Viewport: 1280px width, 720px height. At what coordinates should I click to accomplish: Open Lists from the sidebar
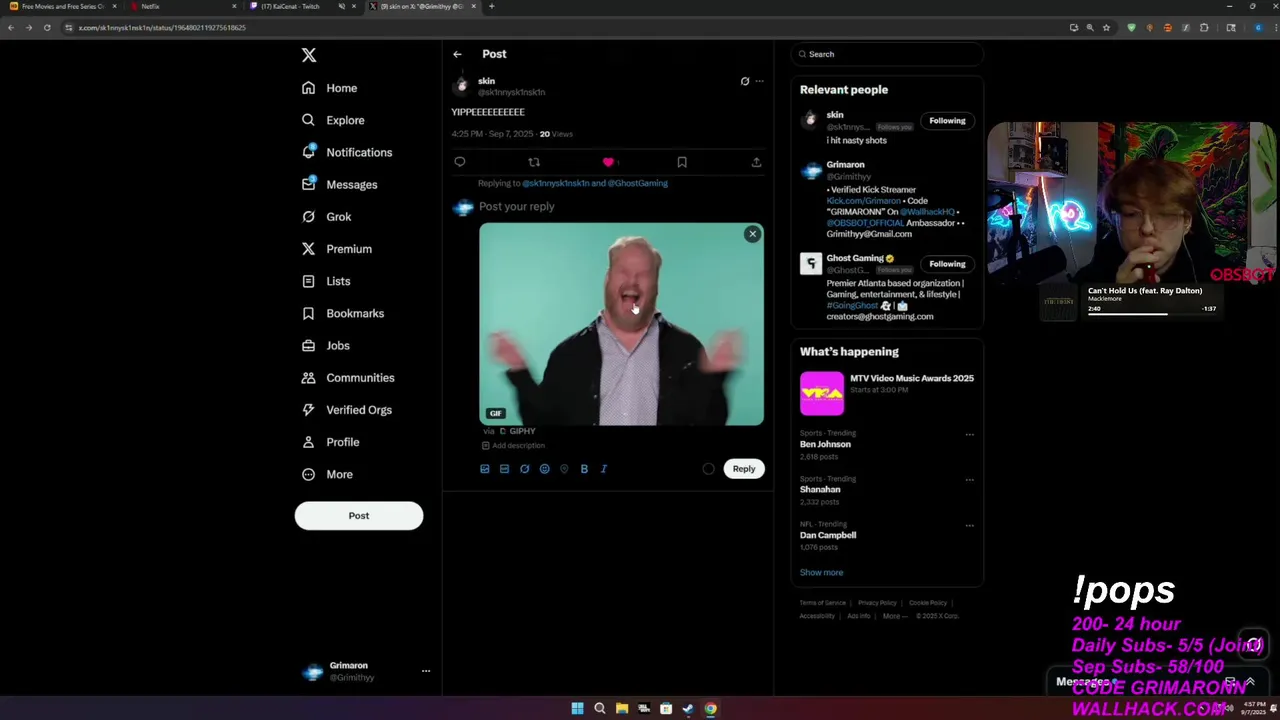[326, 281]
